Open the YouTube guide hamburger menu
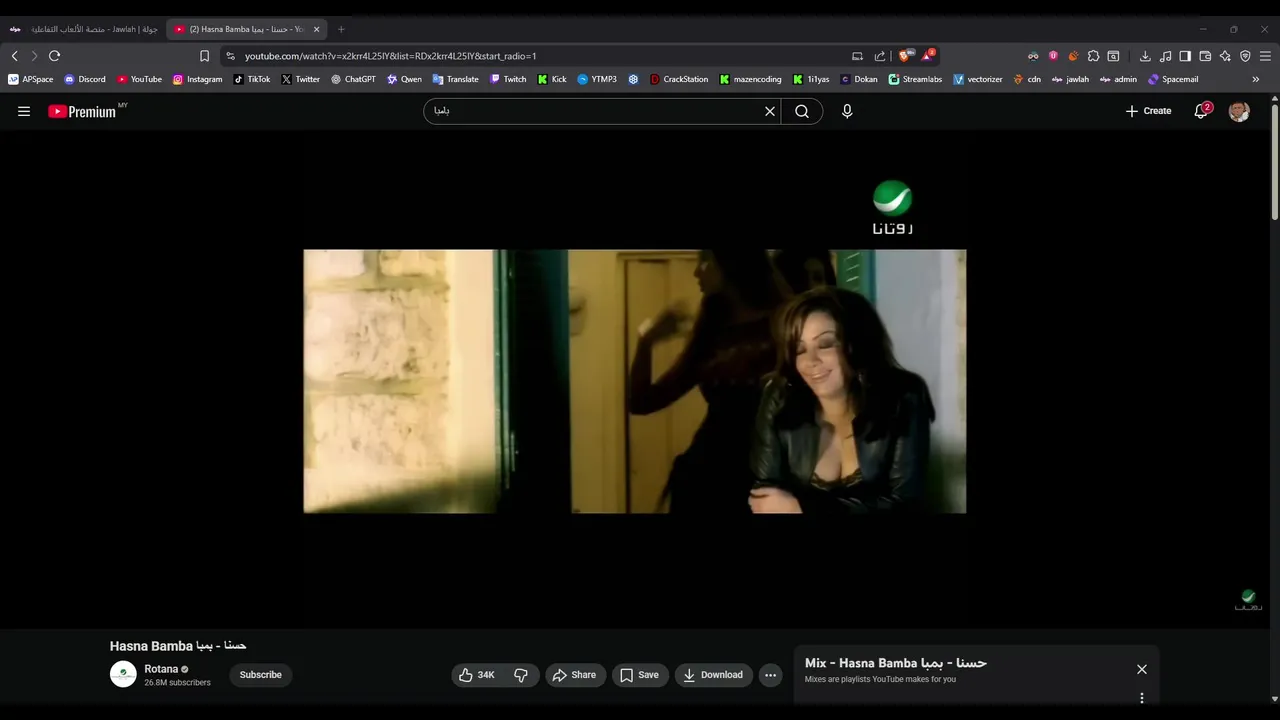 24,111
